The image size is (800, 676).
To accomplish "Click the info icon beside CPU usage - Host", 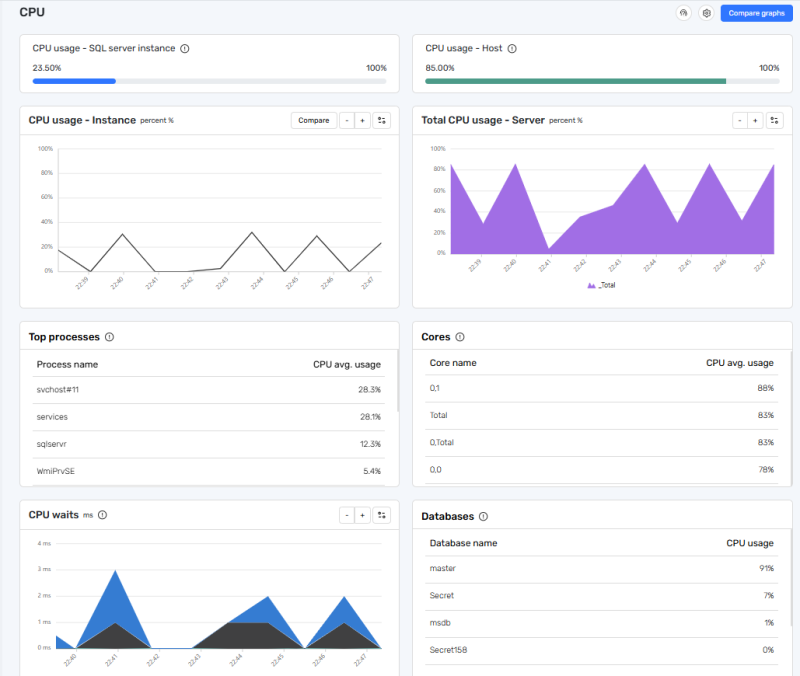I will click(512, 48).
